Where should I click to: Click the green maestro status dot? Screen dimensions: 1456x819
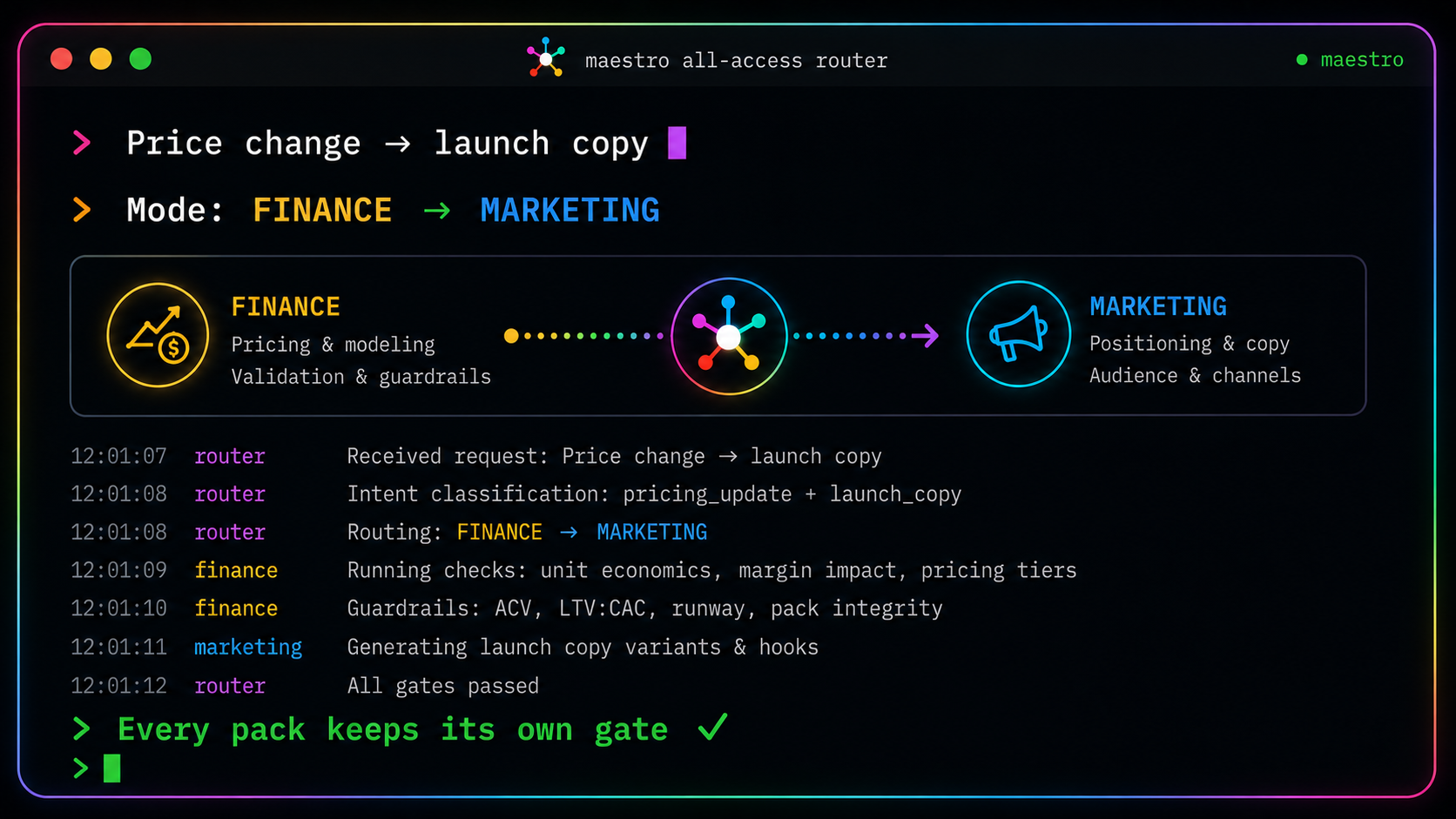(x=1302, y=60)
